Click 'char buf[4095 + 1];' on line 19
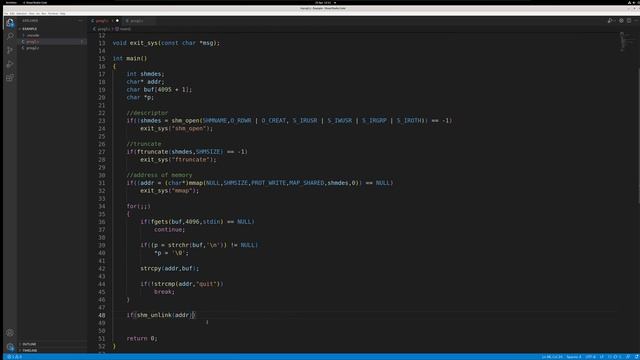 click(x=159, y=90)
